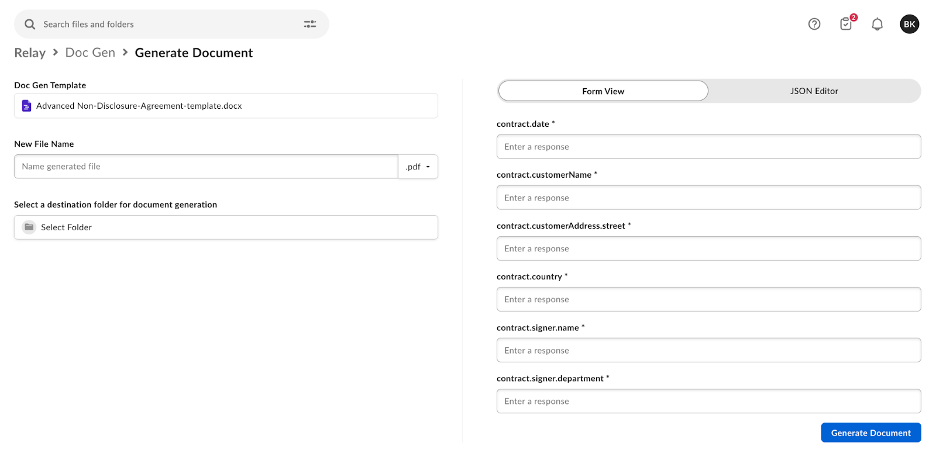Screen dimensions: 936x460
Task: Click the search magnifier icon
Action: click(30, 24)
